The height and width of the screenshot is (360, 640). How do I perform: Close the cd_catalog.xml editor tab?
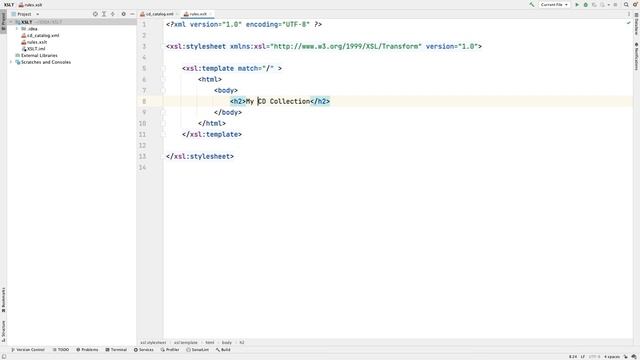(177, 14)
